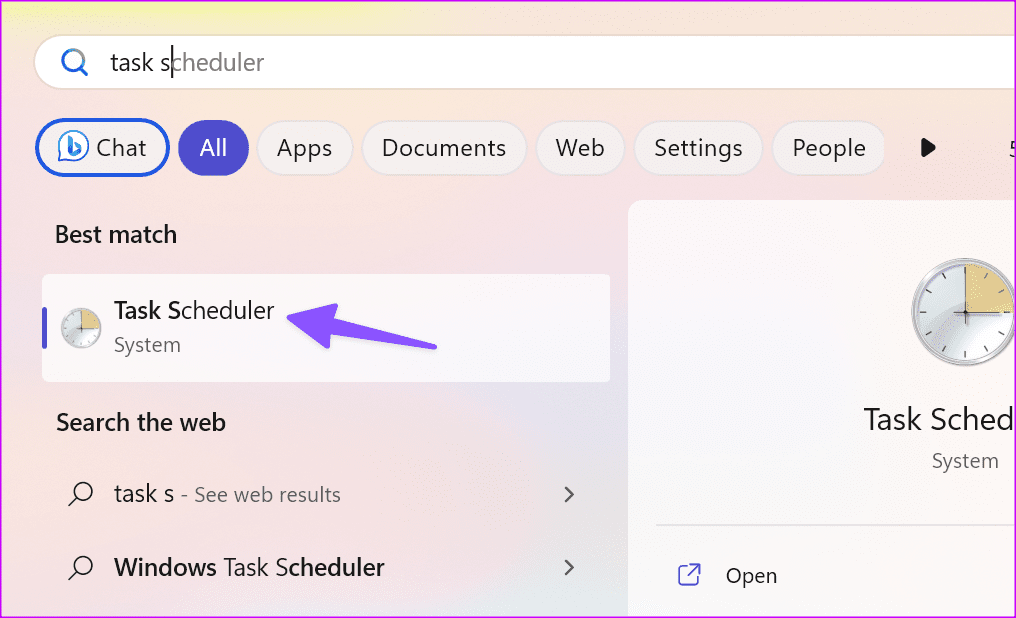Open Bing Chat icon in filter bar
1016x618 pixels.
point(73,146)
